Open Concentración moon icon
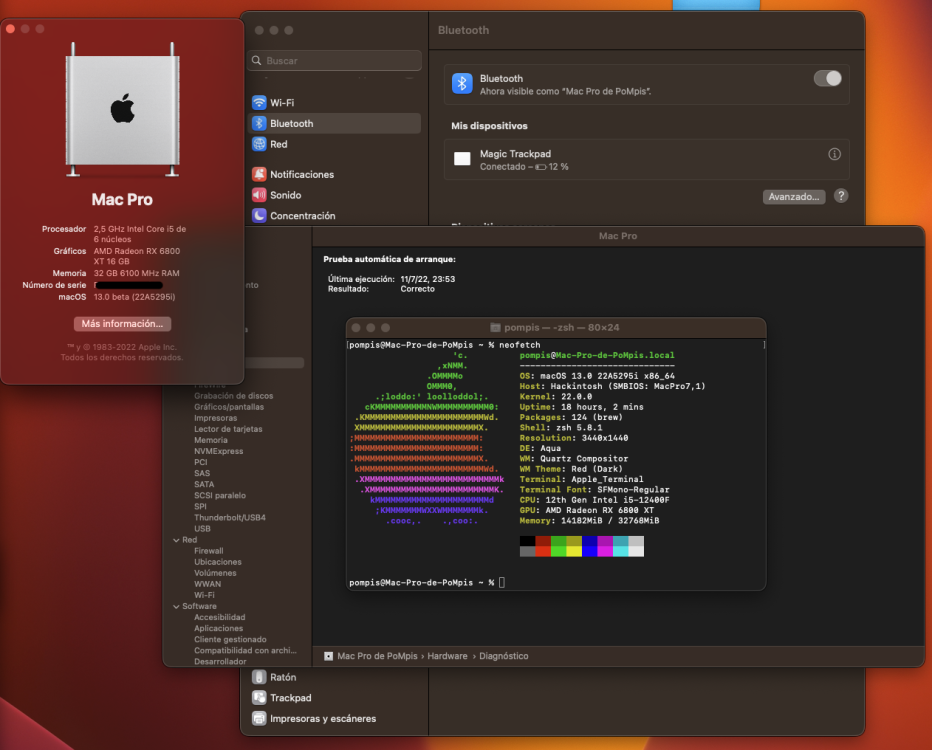This screenshot has width=932, height=750. [259, 216]
